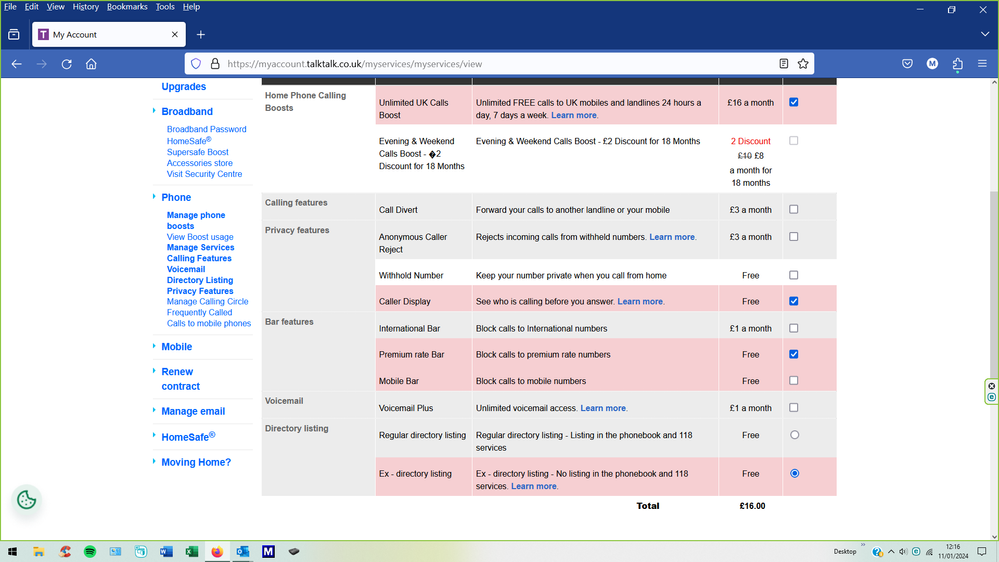Screen dimensions: 999x562
Task: Tick the Evening & Weekend Calls Boost
Action: [794, 141]
